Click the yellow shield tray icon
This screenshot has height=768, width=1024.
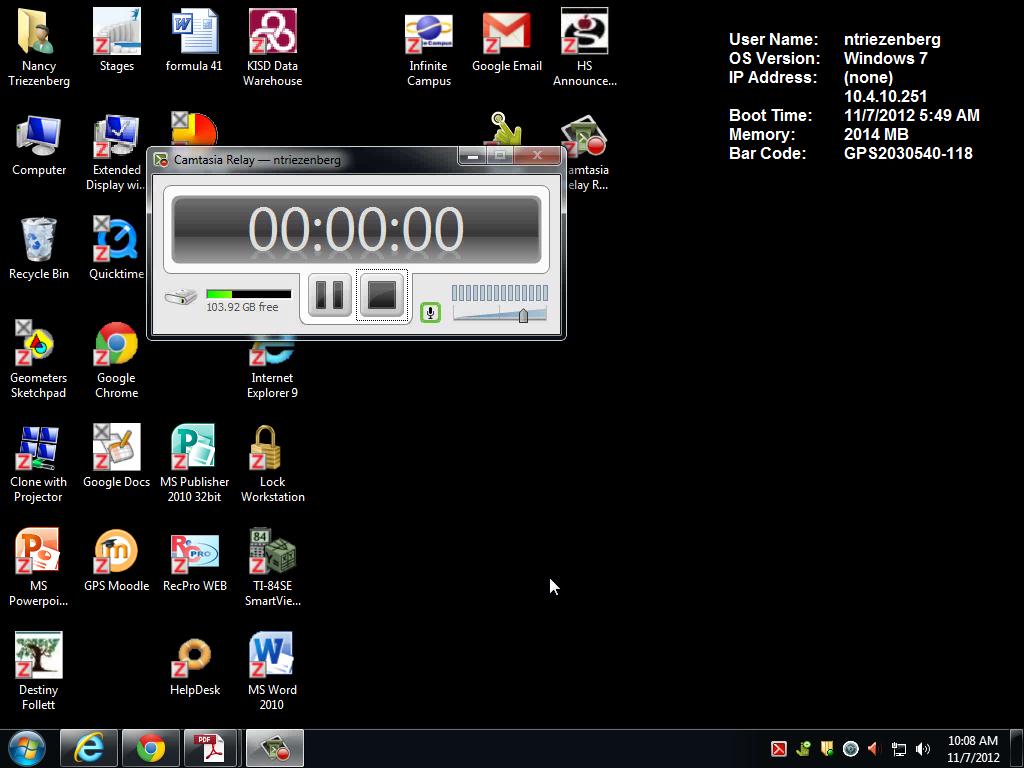click(827, 749)
